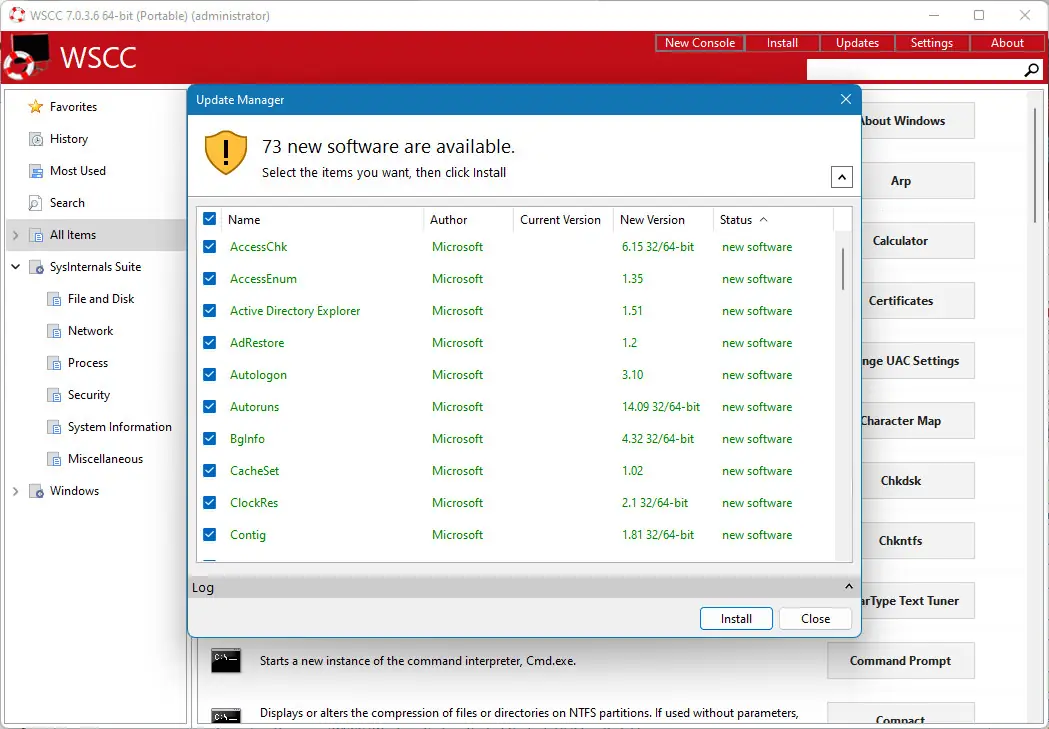Click the System Information category icon
The width and height of the screenshot is (1049, 729).
[54, 427]
